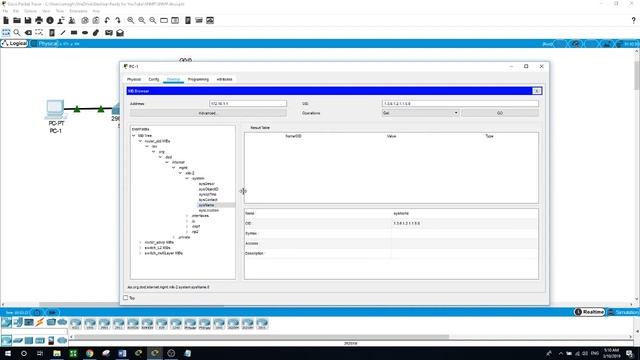Select sysLocation in the MIB tree
This screenshot has width=640, height=360.
point(209,210)
